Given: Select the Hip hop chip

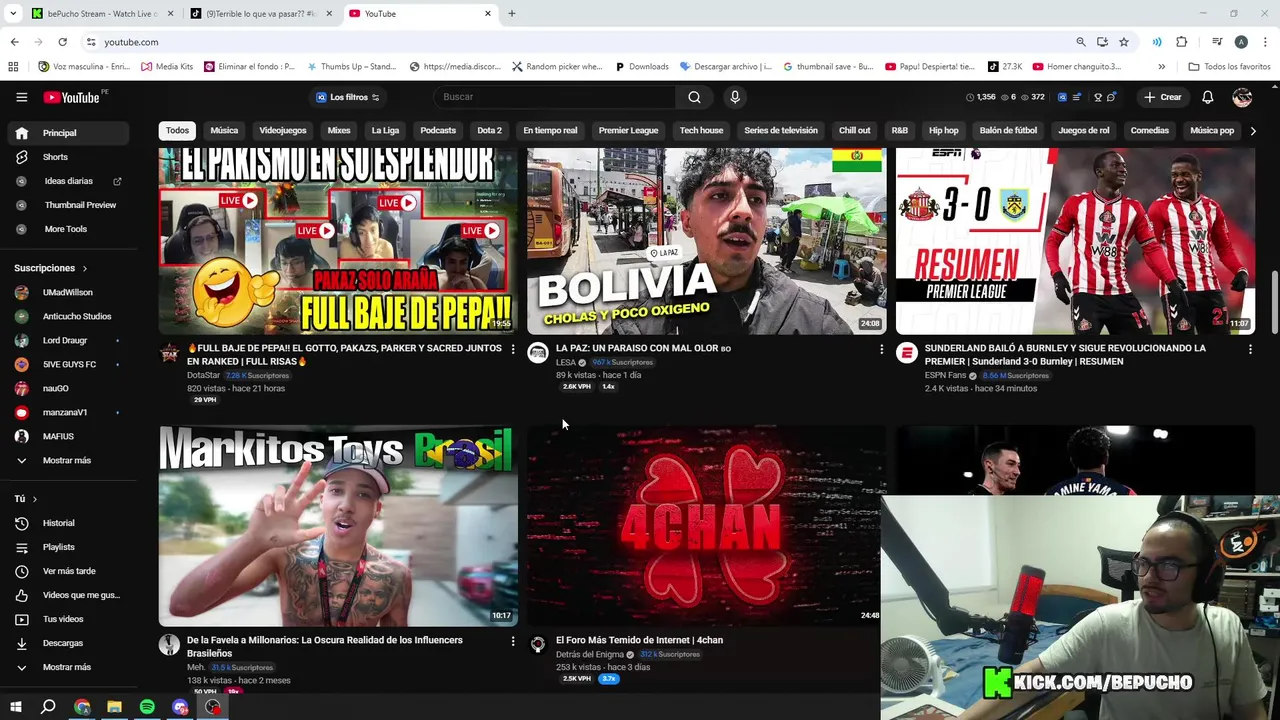Looking at the screenshot, I should [943, 130].
